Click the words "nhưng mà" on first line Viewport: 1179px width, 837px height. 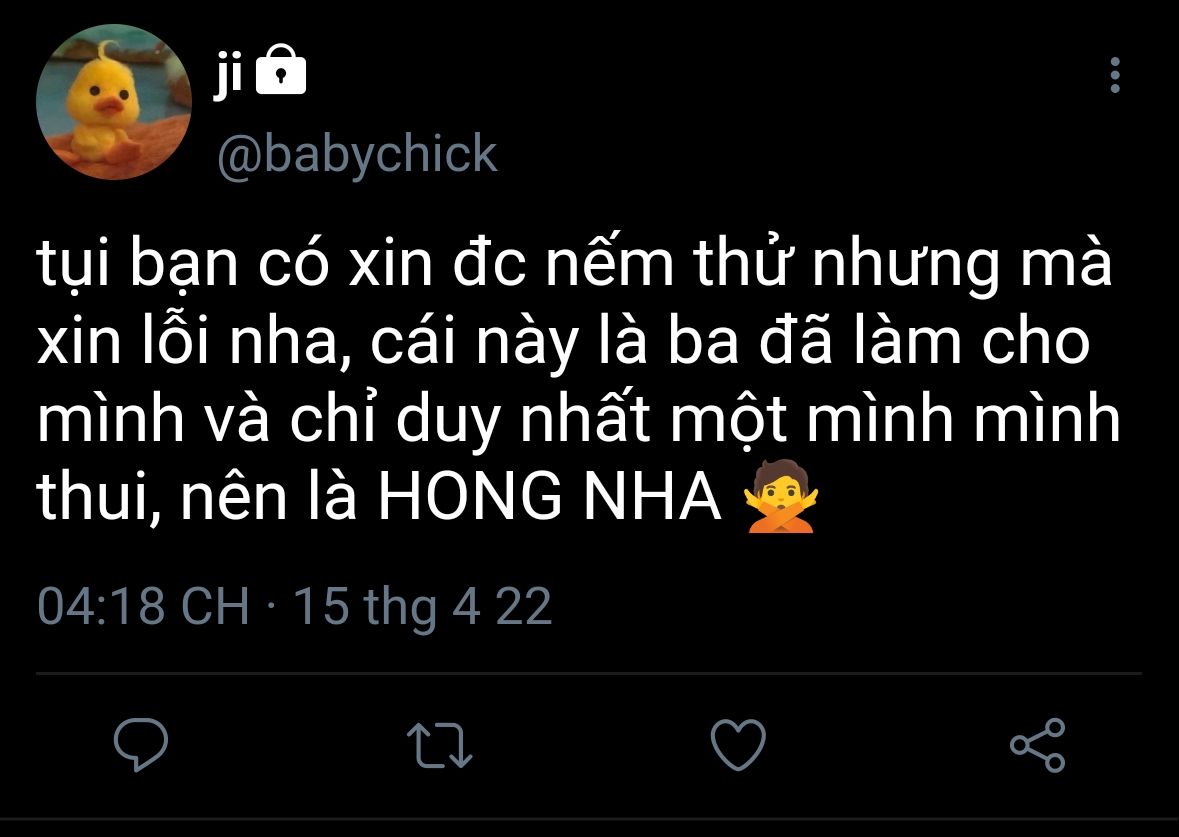click(962, 265)
